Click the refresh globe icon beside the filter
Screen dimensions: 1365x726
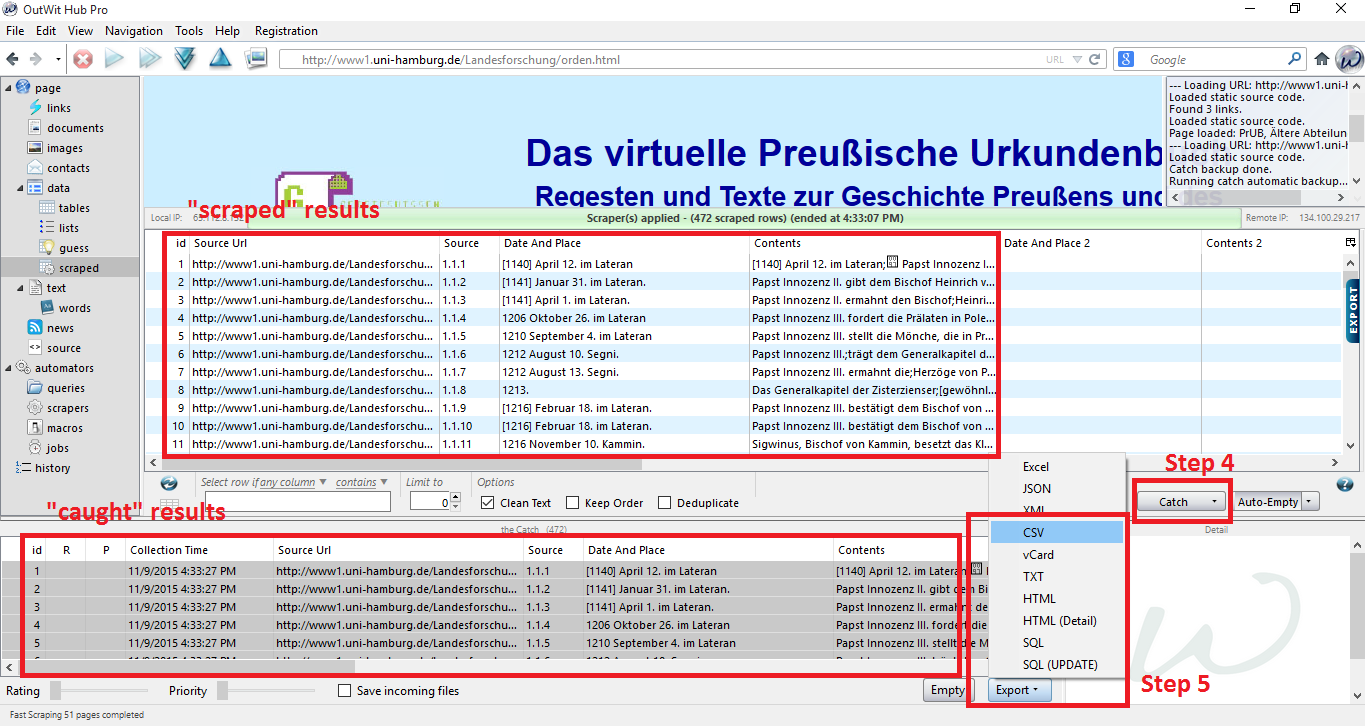pyautogui.click(x=169, y=484)
